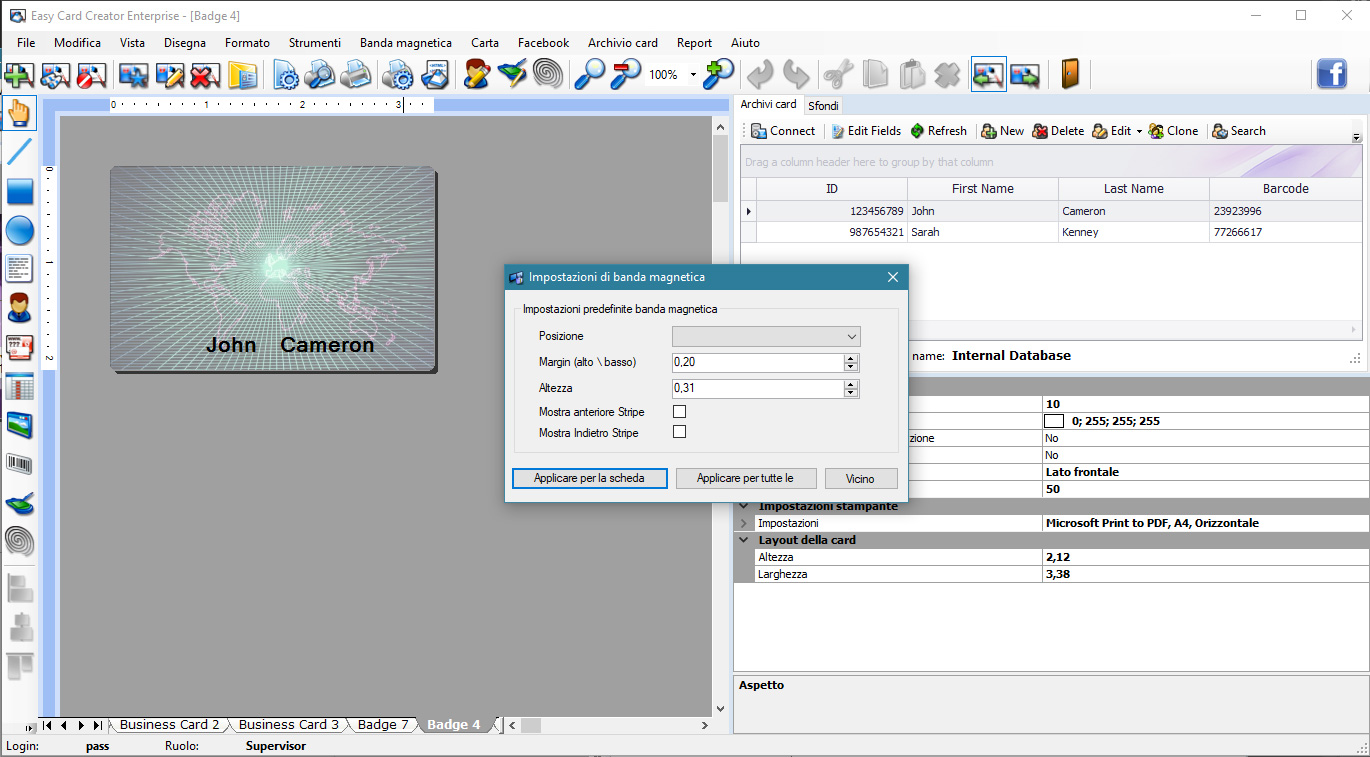Enable the Mostra anteriore Stripe checkbox
Image resolution: width=1370 pixels, height=757 pixels.
tap(679, 411)
